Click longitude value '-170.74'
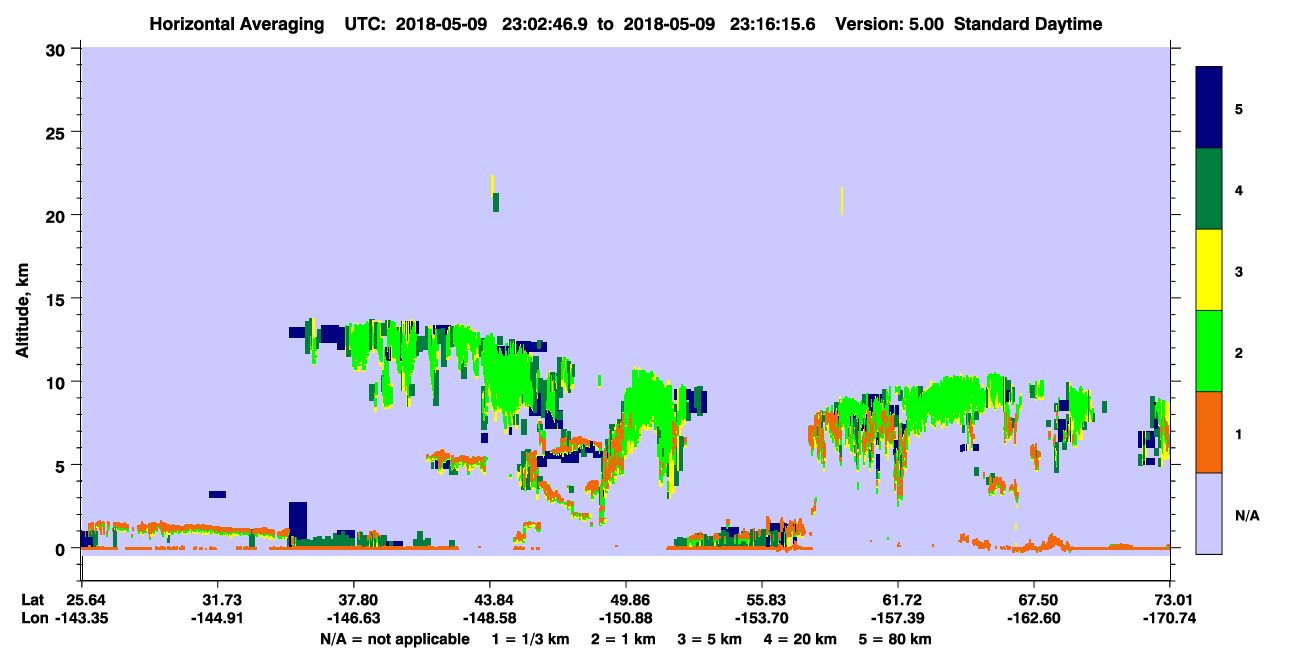Viewport: 1300px width, 667px height. pos(1171,617)
